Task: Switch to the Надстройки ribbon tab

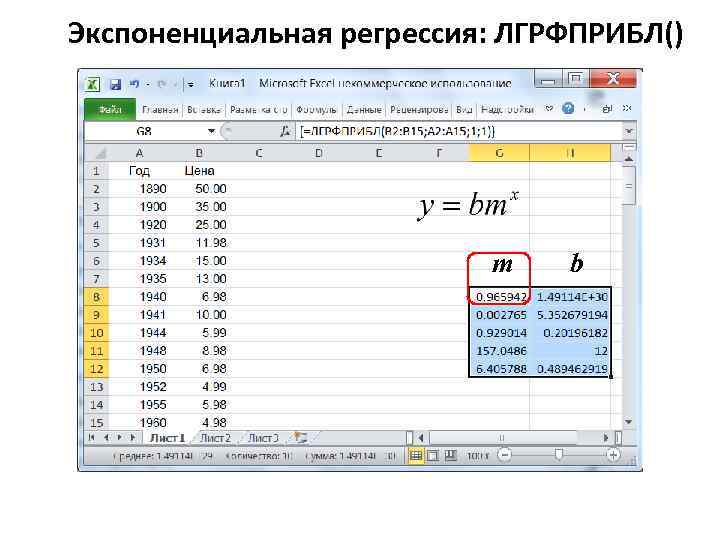Action: (x=507, y=110)
